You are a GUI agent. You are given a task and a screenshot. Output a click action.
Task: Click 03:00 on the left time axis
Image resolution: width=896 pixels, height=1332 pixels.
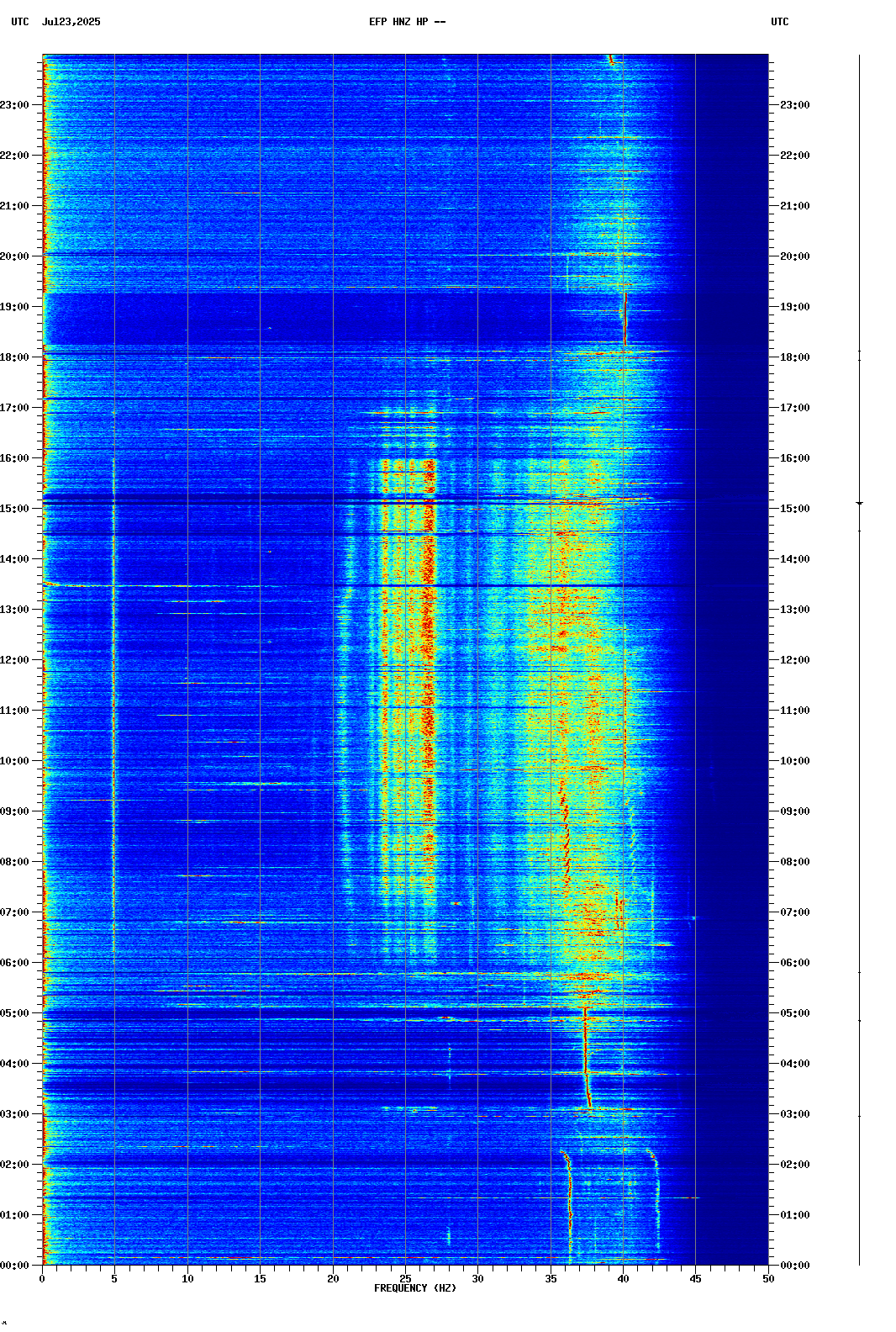[x=14, y=1114]
